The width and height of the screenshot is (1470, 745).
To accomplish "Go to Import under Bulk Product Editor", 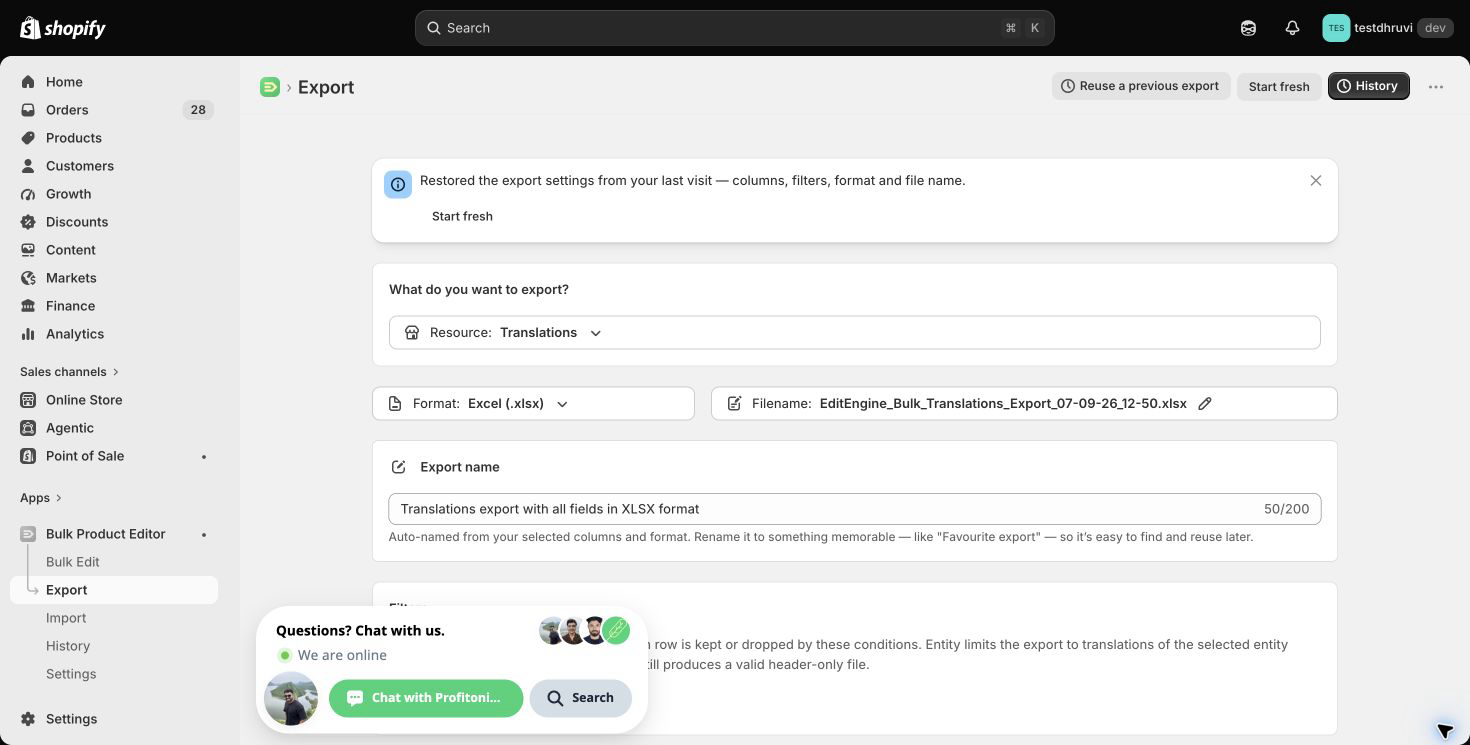I will pos(66,618).
